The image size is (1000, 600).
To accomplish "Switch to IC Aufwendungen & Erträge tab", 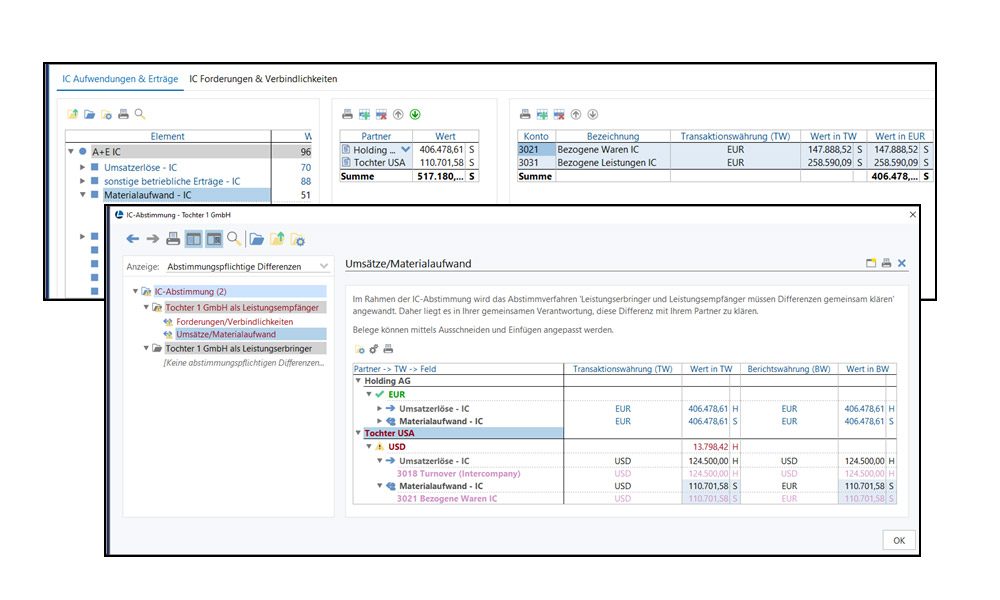I will [x=120, y=79].
